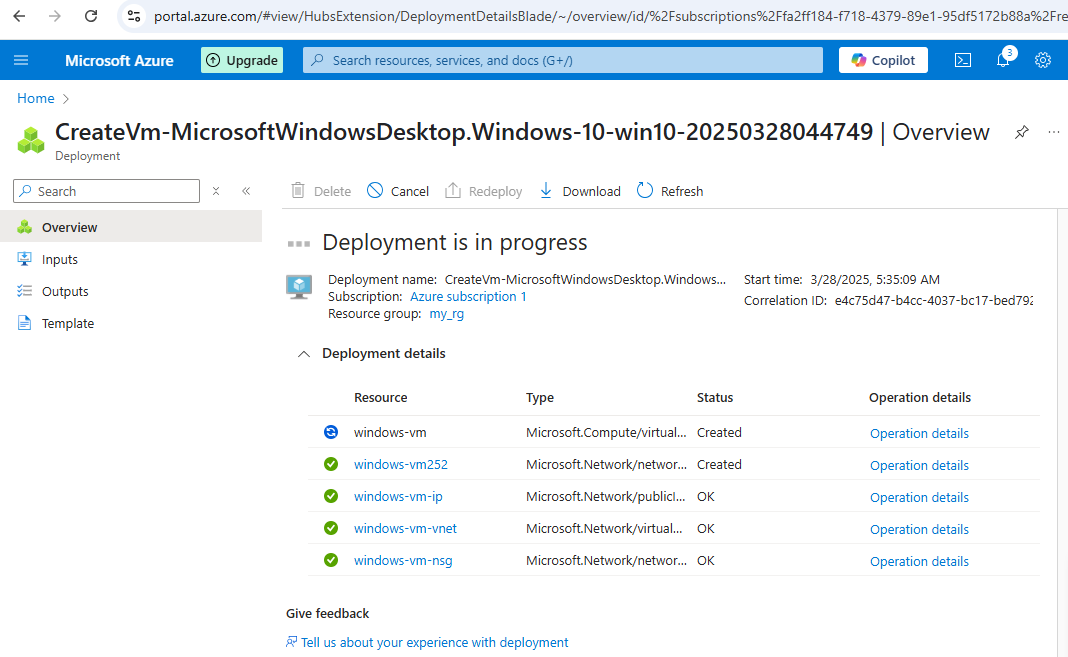Open notifications bell with 3 alerts
Image resolution: width=1068 pixels, height=657 pixels.
1003,60
